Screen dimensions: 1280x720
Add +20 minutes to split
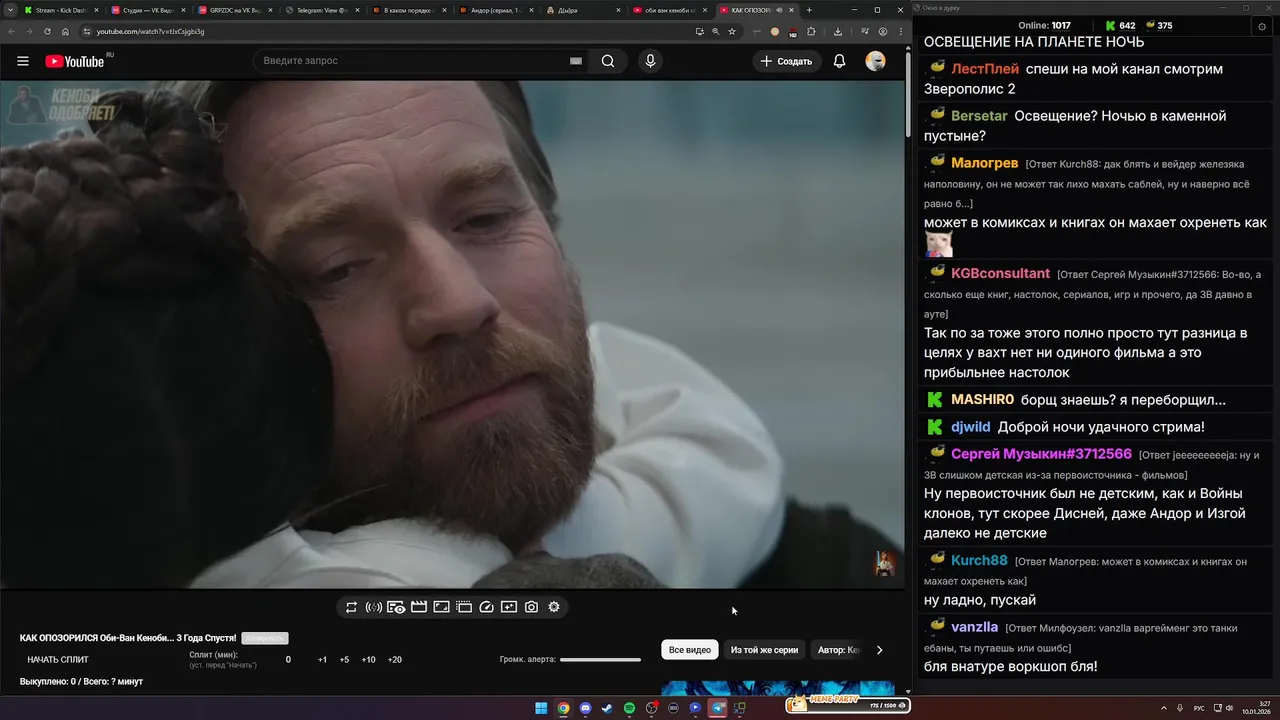[394, 660]
